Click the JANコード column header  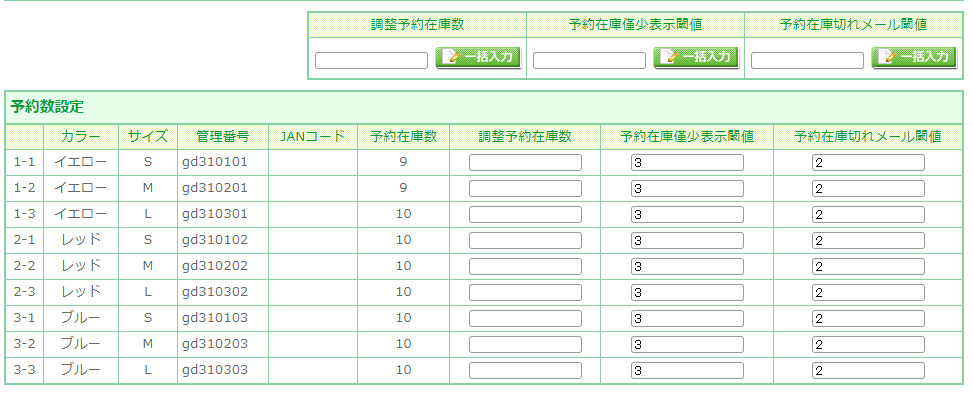pyautogui.click(x=313, y=137)
